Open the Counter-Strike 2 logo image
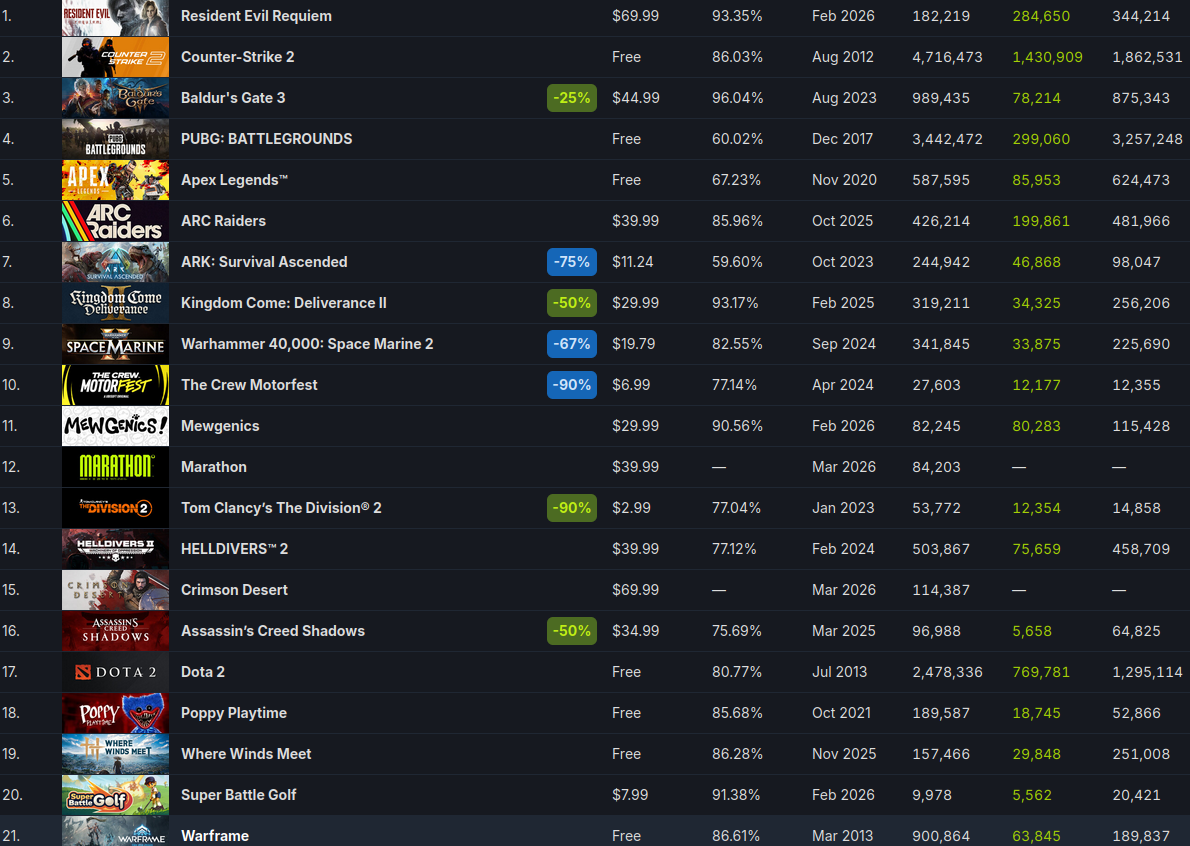The width and height of the screenshot is (1190, 846). (x=115, y=57)
